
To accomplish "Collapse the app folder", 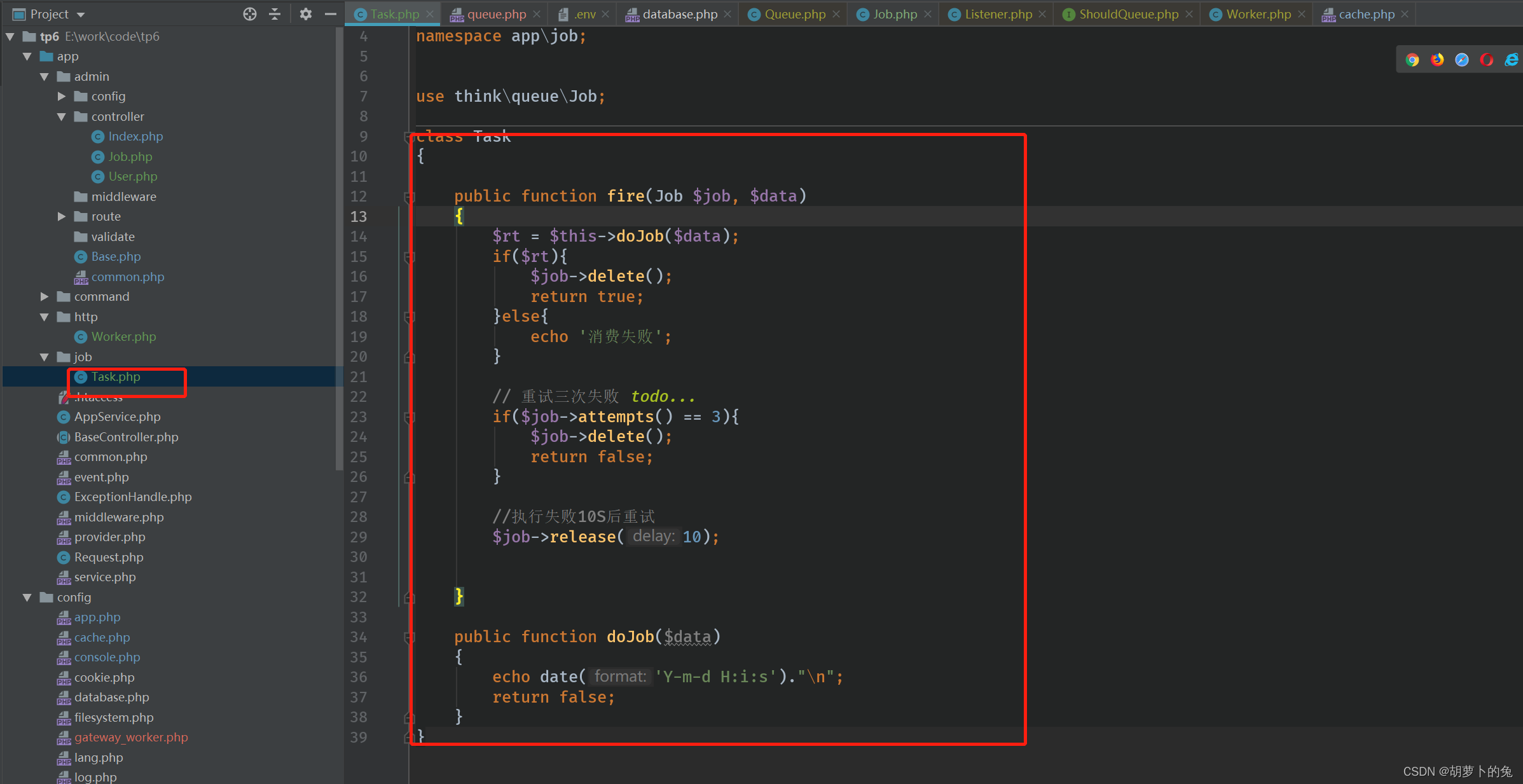I will point(27,57).
